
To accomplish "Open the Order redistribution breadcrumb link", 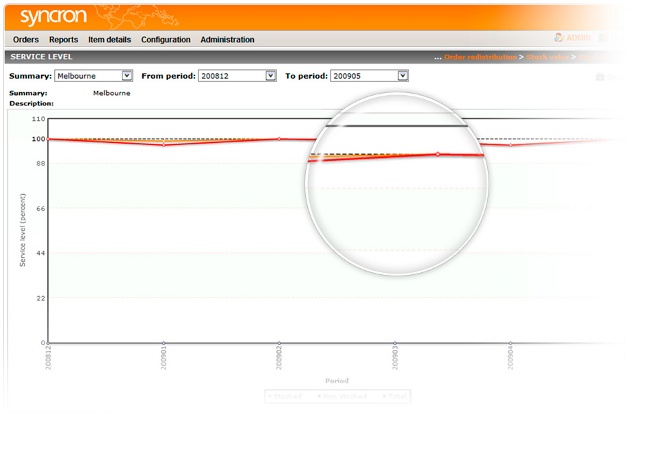I will point(480,57).
